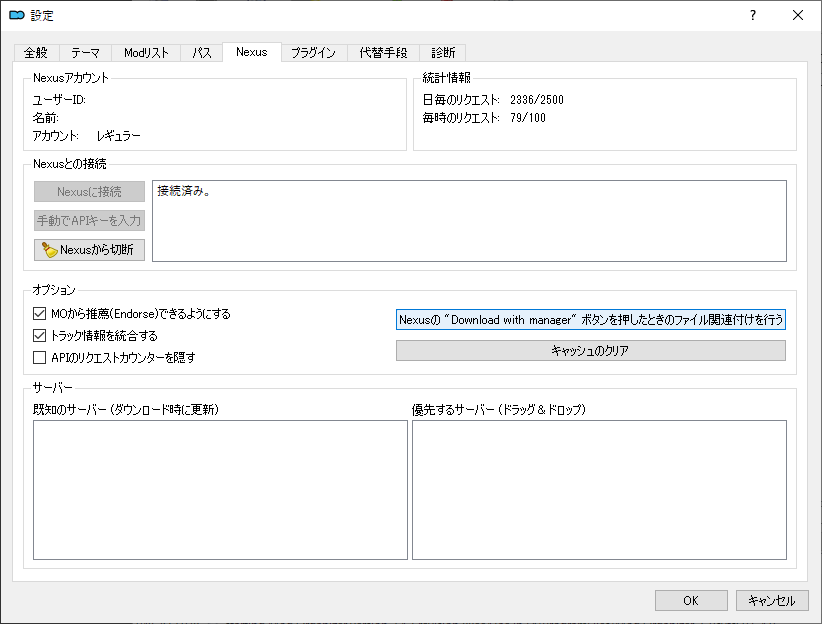
Task: Click キャッシュのクリア button
Action: [591, 351]
